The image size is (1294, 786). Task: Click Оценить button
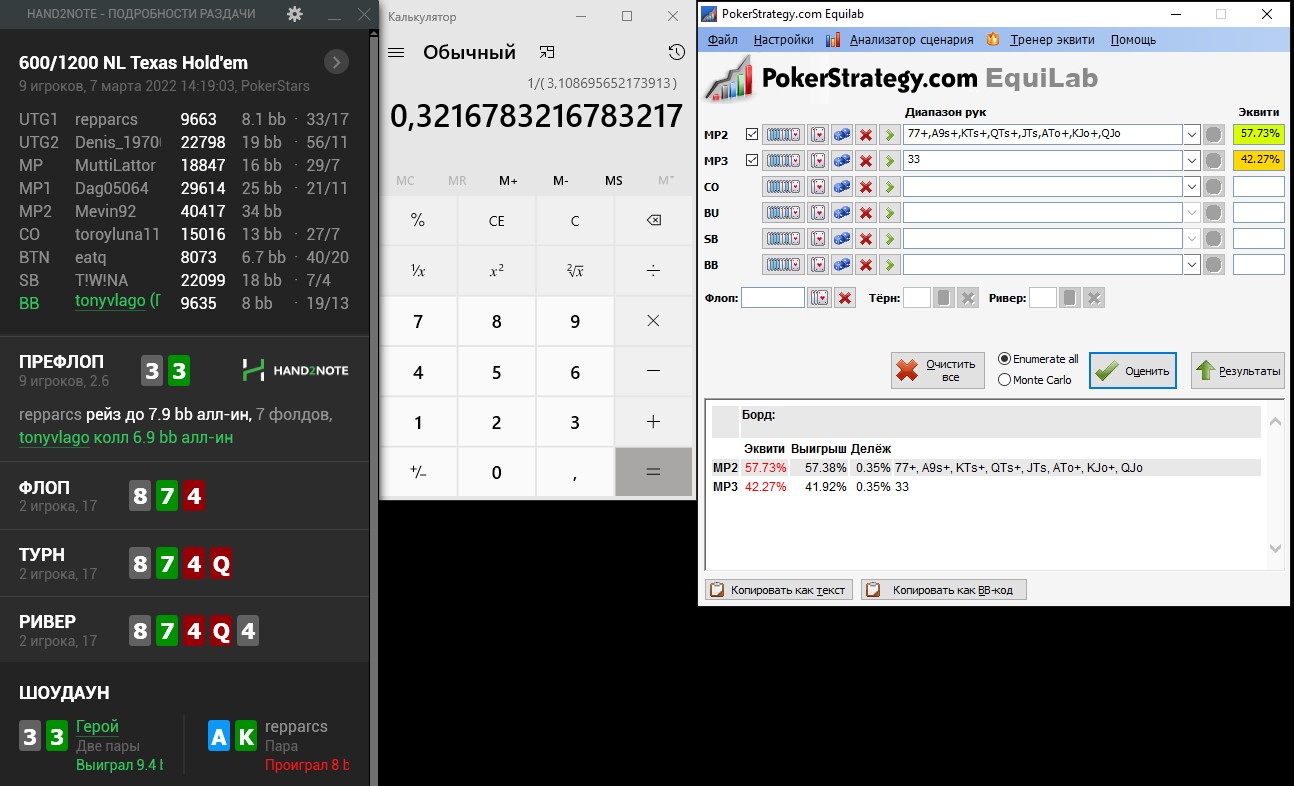[x=1133, y=370]
